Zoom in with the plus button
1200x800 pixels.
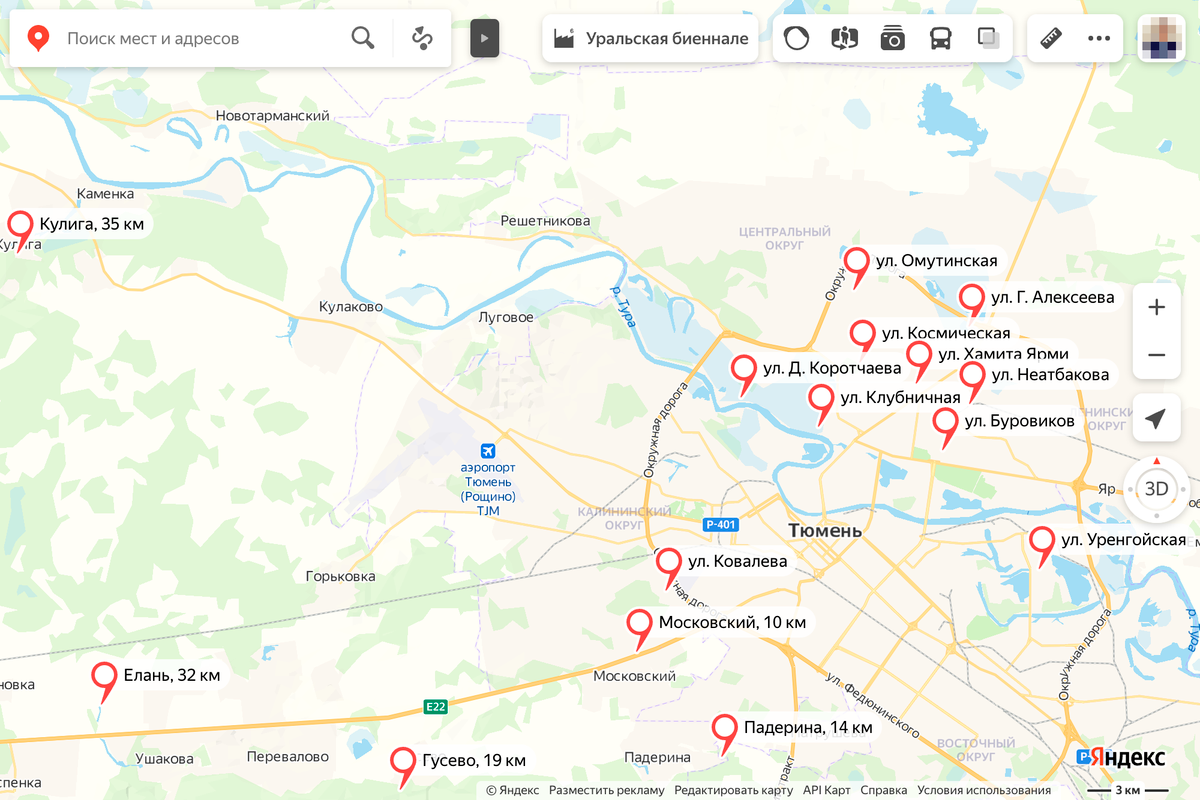[1156, 307]
